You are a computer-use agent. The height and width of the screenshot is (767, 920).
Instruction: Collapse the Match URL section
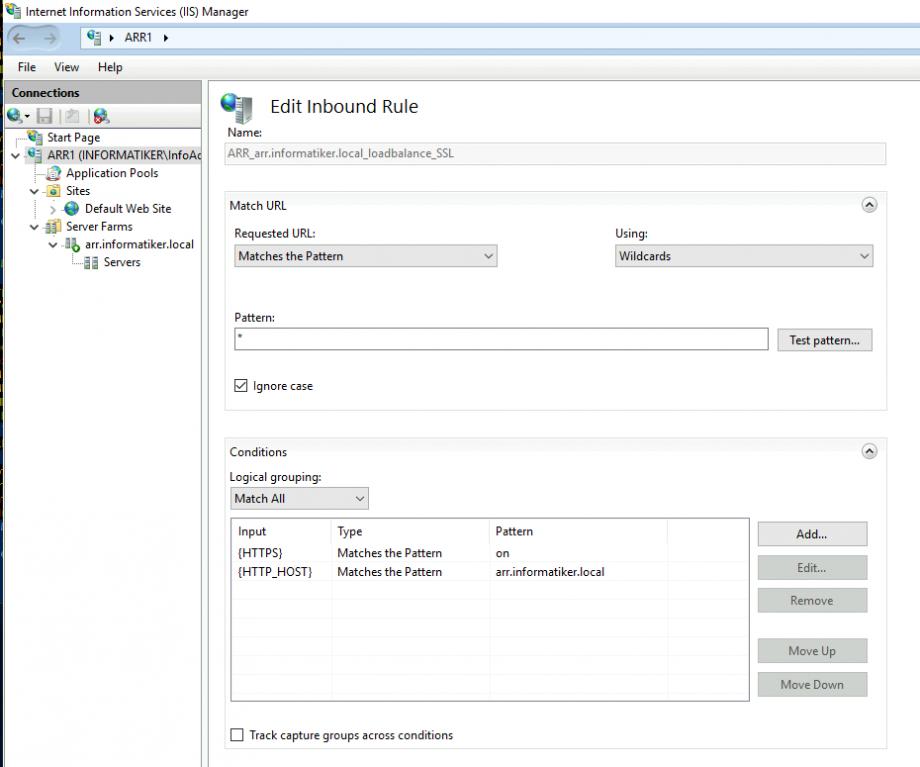(869, 204)
